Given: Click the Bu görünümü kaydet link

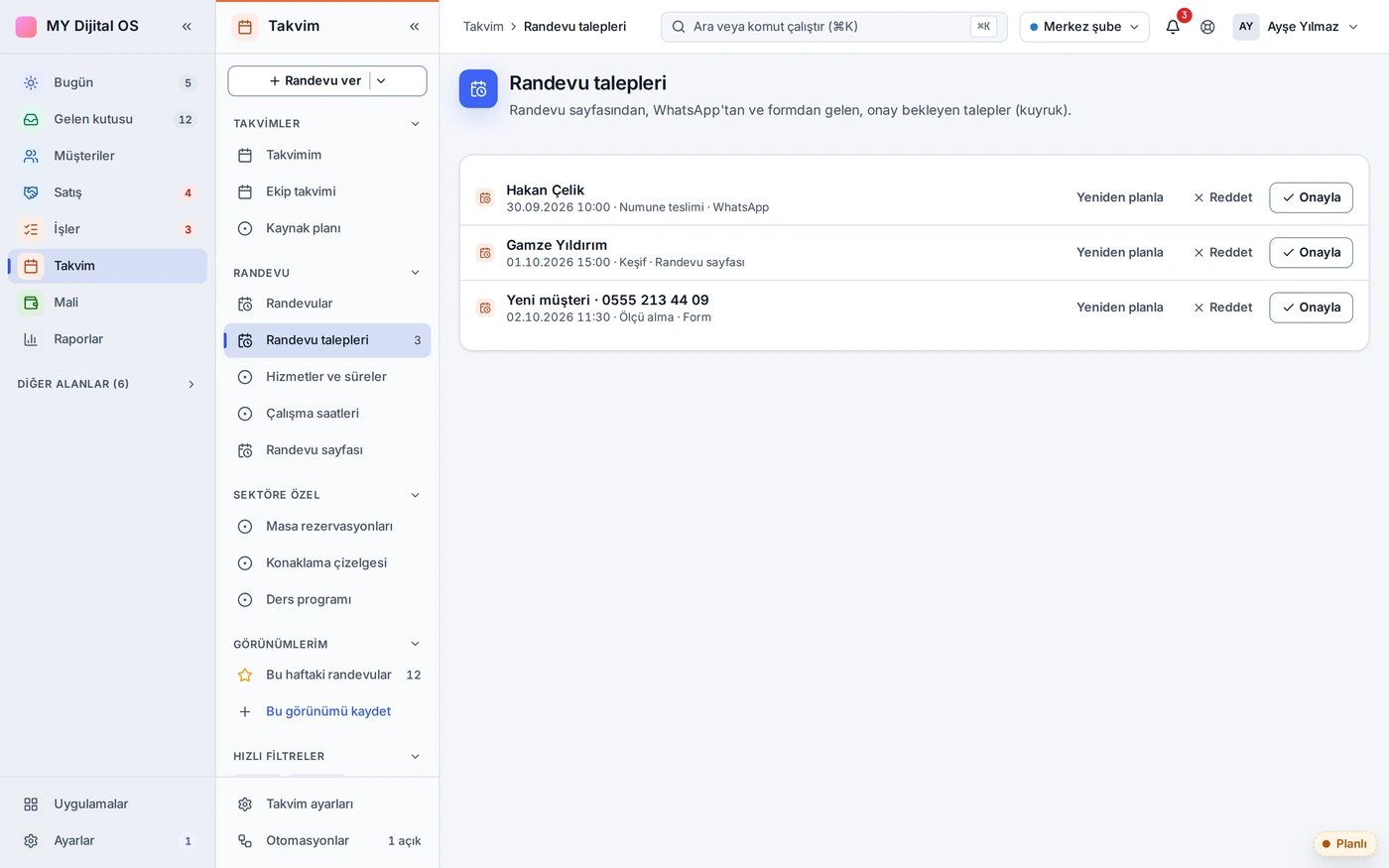Looking at the screenshot, I should point(328,711).
